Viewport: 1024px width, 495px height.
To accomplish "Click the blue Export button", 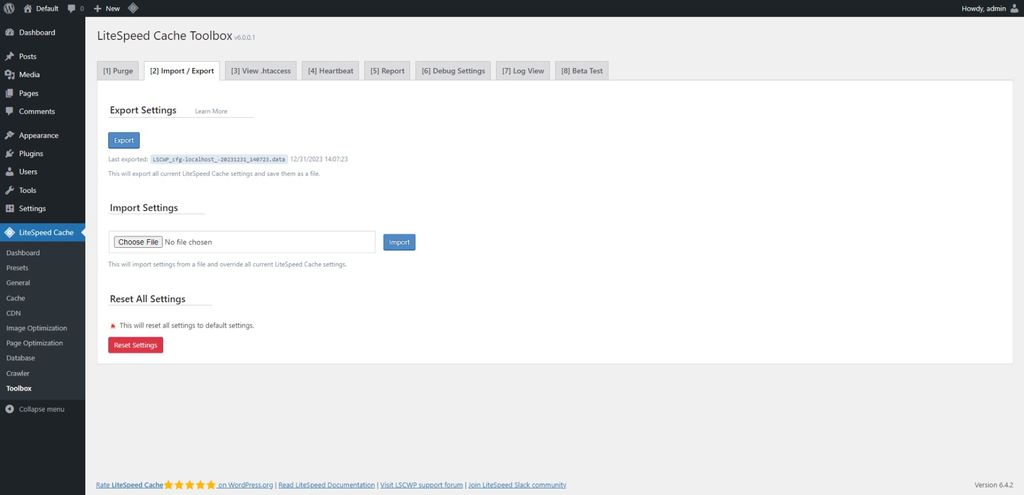I will coord(124,140).
